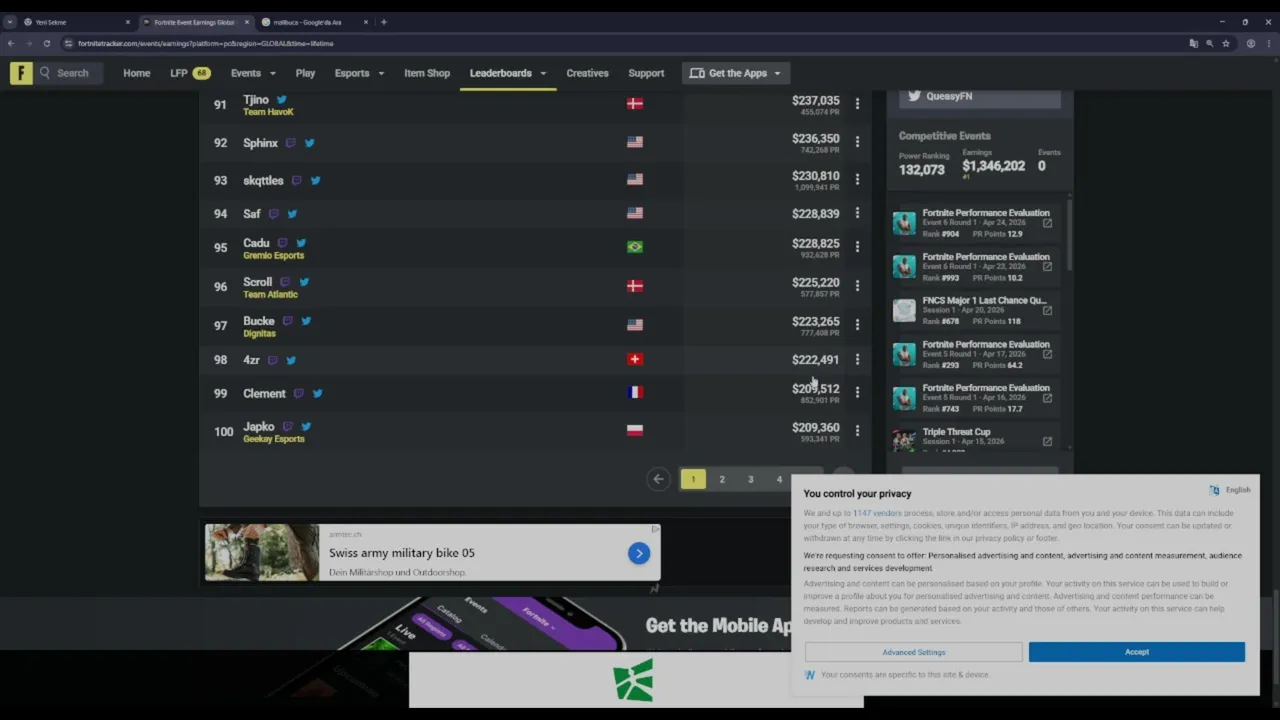Reload the page with the browser refresh button
Viewport: 1280px width, 720px height.
click(x=46, y=43)
